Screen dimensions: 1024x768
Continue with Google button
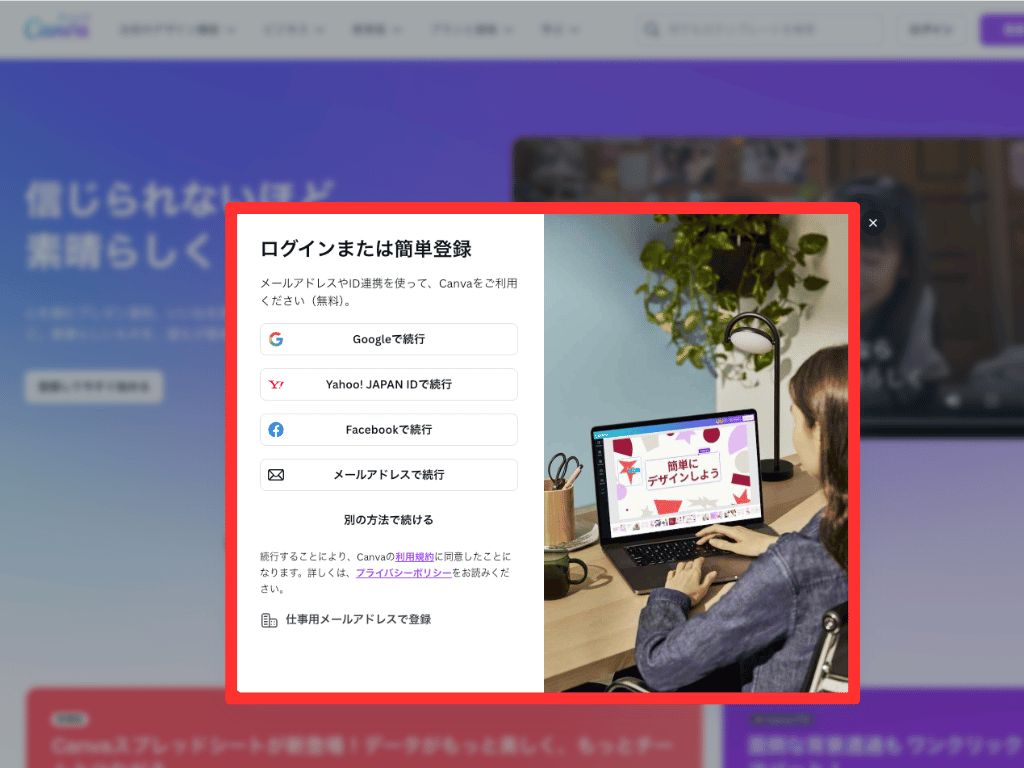[389, 339]
